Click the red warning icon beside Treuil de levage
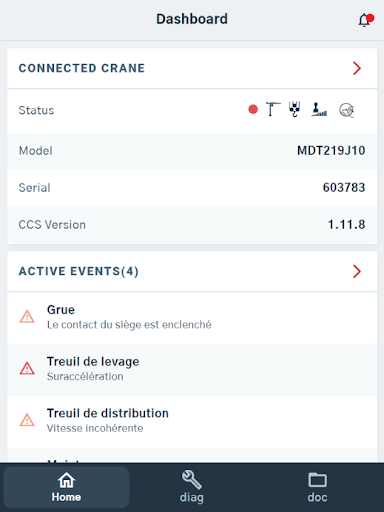The height and width of the screenshot is (512, 384). [27, 368]
